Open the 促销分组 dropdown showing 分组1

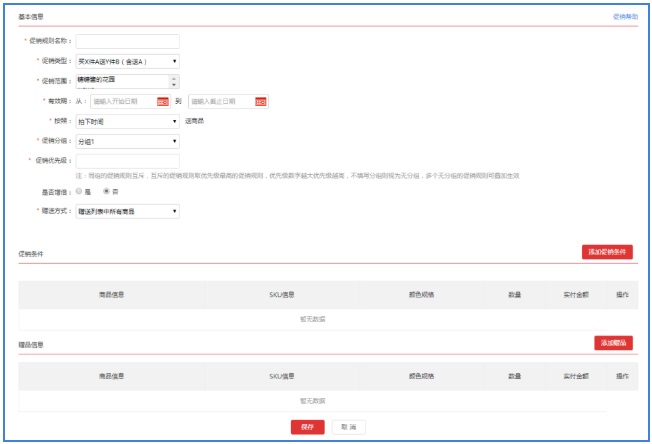click(x=128, y=141)
